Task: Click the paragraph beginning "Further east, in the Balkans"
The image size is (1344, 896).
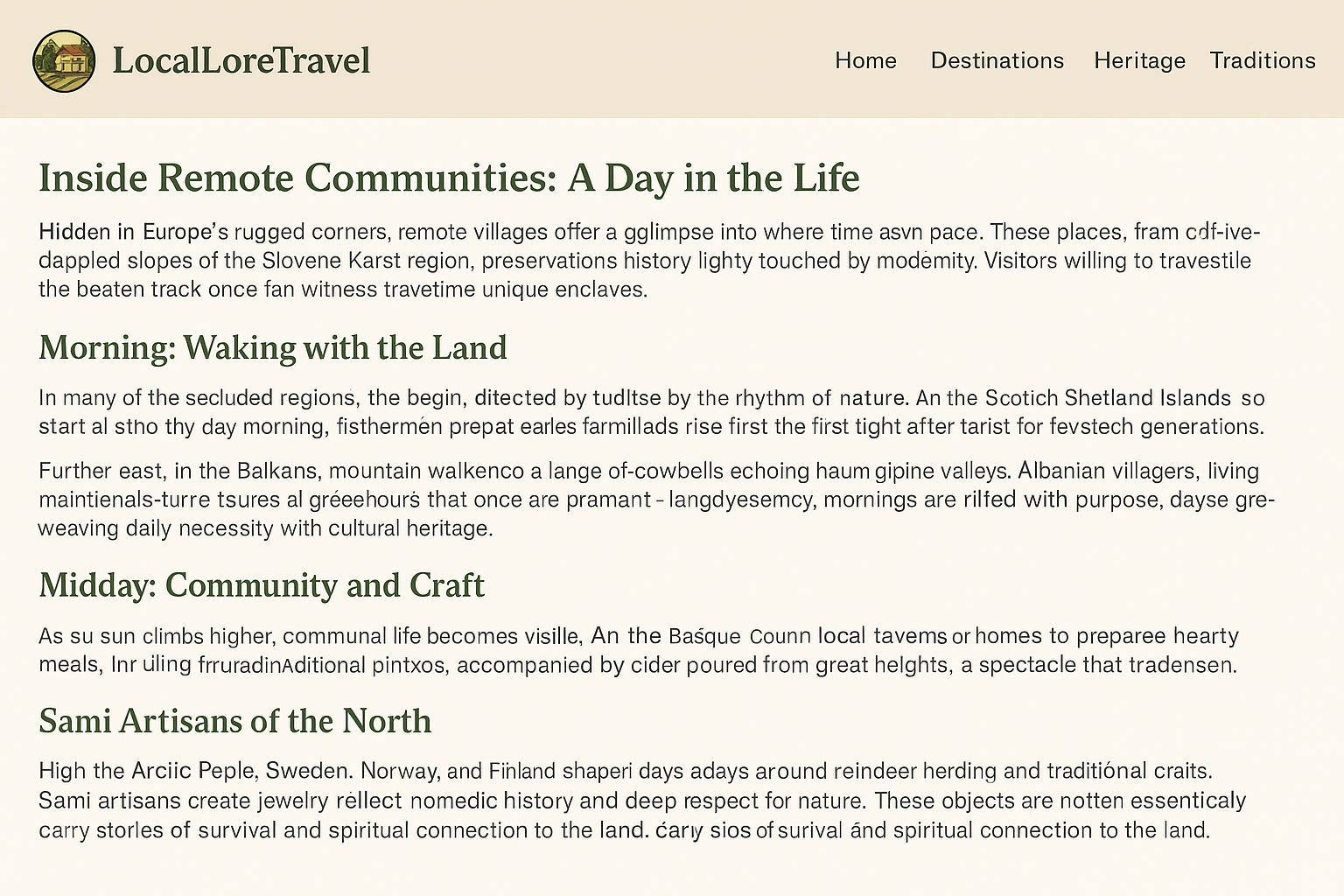Action: [x=647, y=500]
